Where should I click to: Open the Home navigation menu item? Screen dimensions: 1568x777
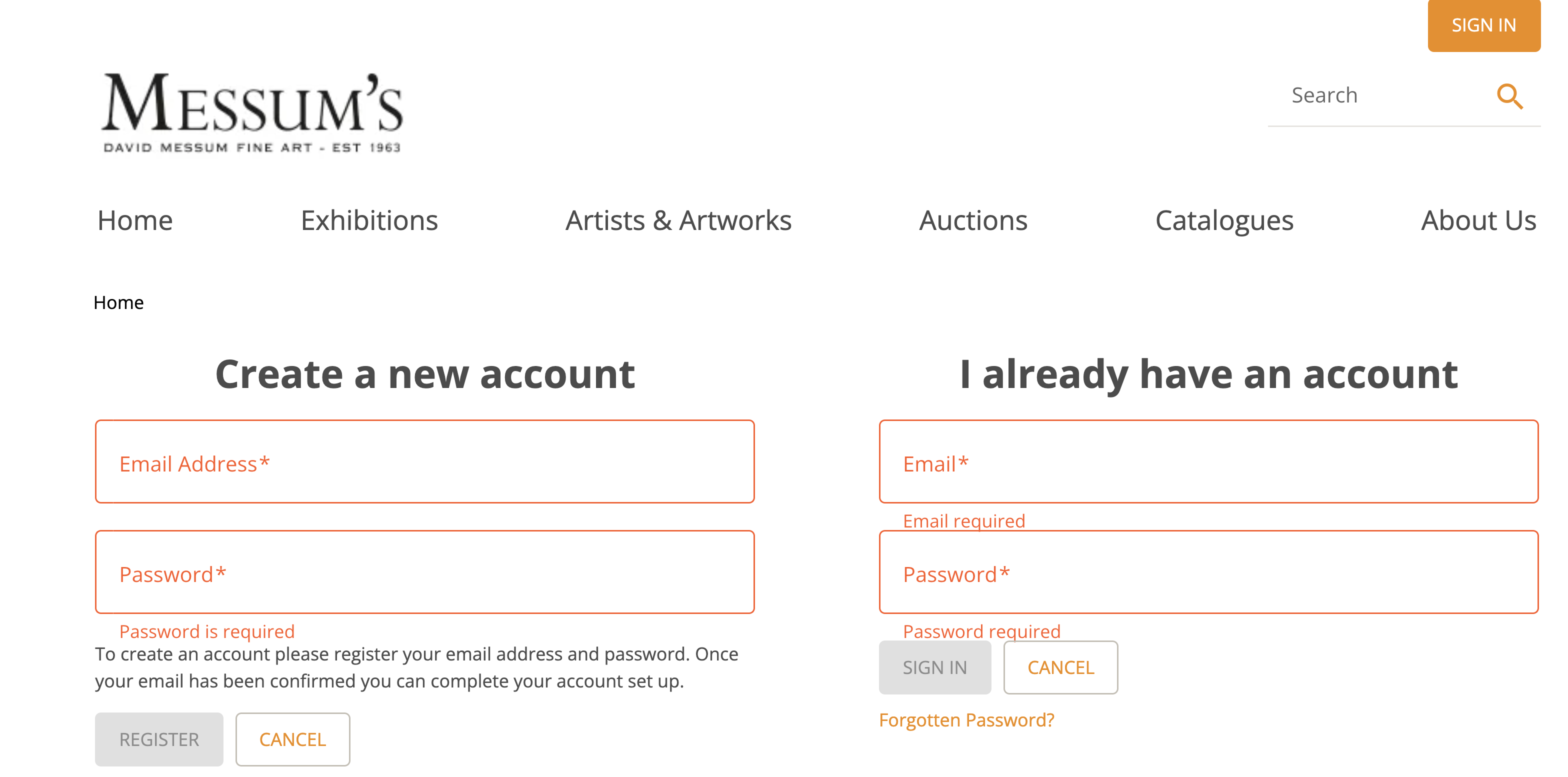point(134,220)
